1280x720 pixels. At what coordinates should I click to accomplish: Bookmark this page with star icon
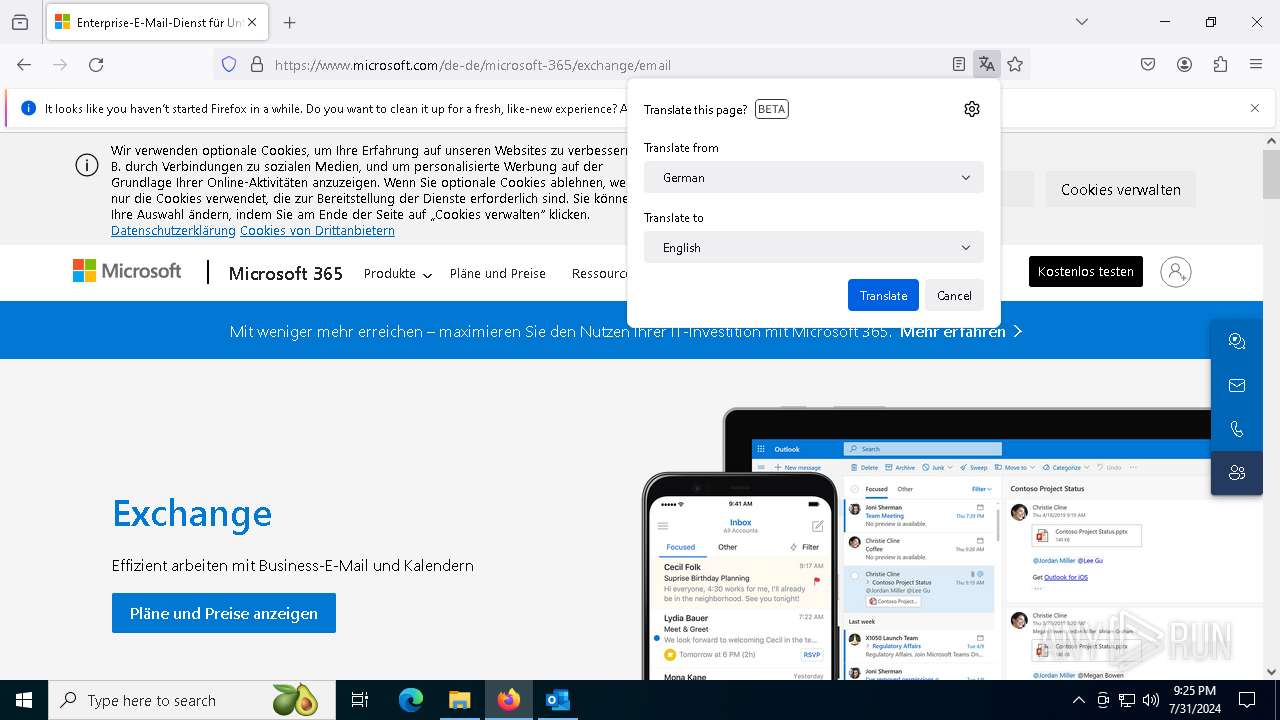pos(1015,64)
